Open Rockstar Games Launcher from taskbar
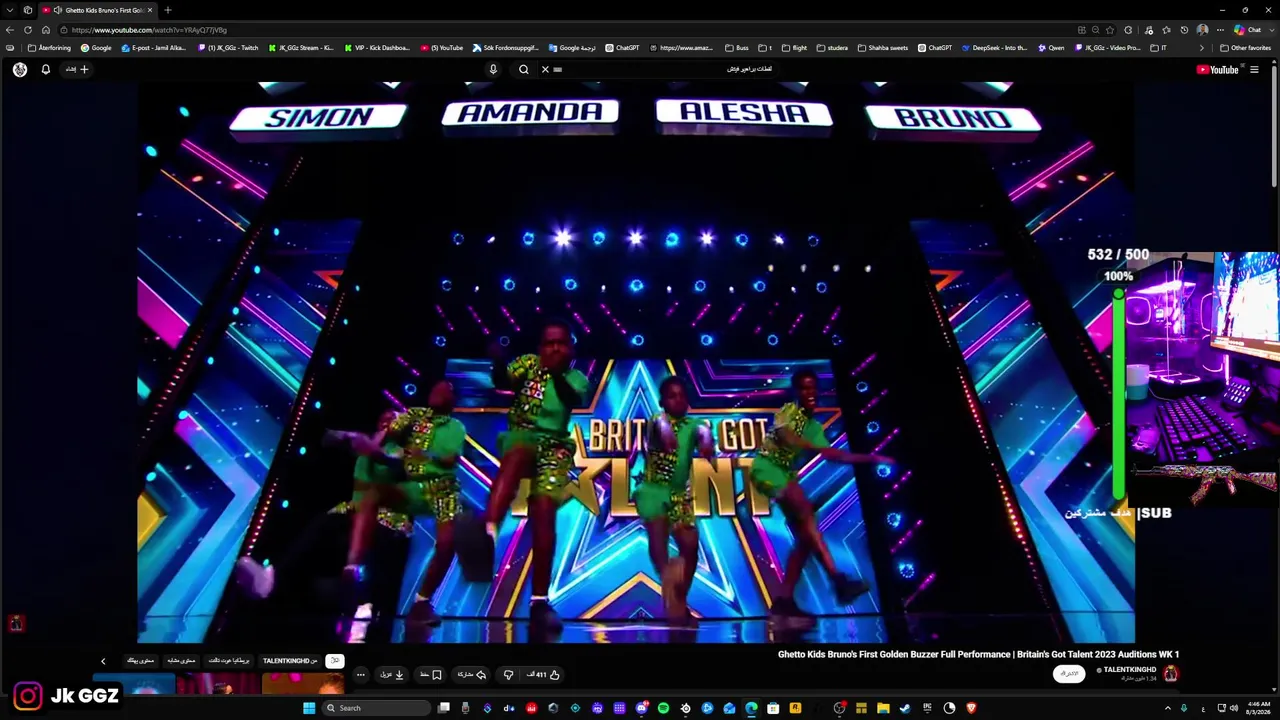 795,708
